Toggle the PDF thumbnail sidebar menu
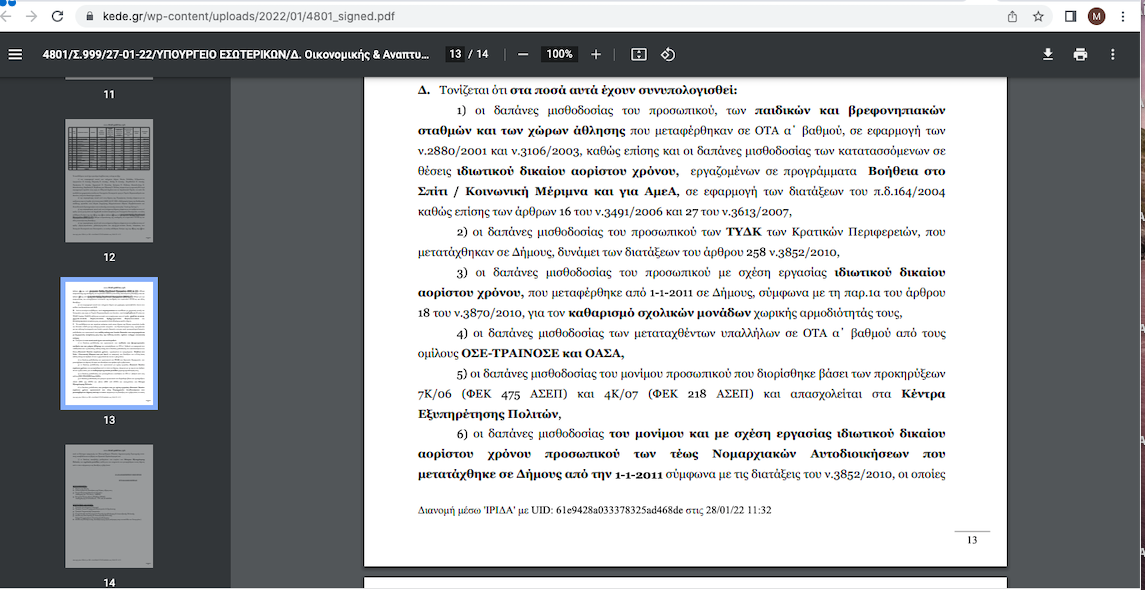This screenshot has height=590, width=1145. pos(15,54)
